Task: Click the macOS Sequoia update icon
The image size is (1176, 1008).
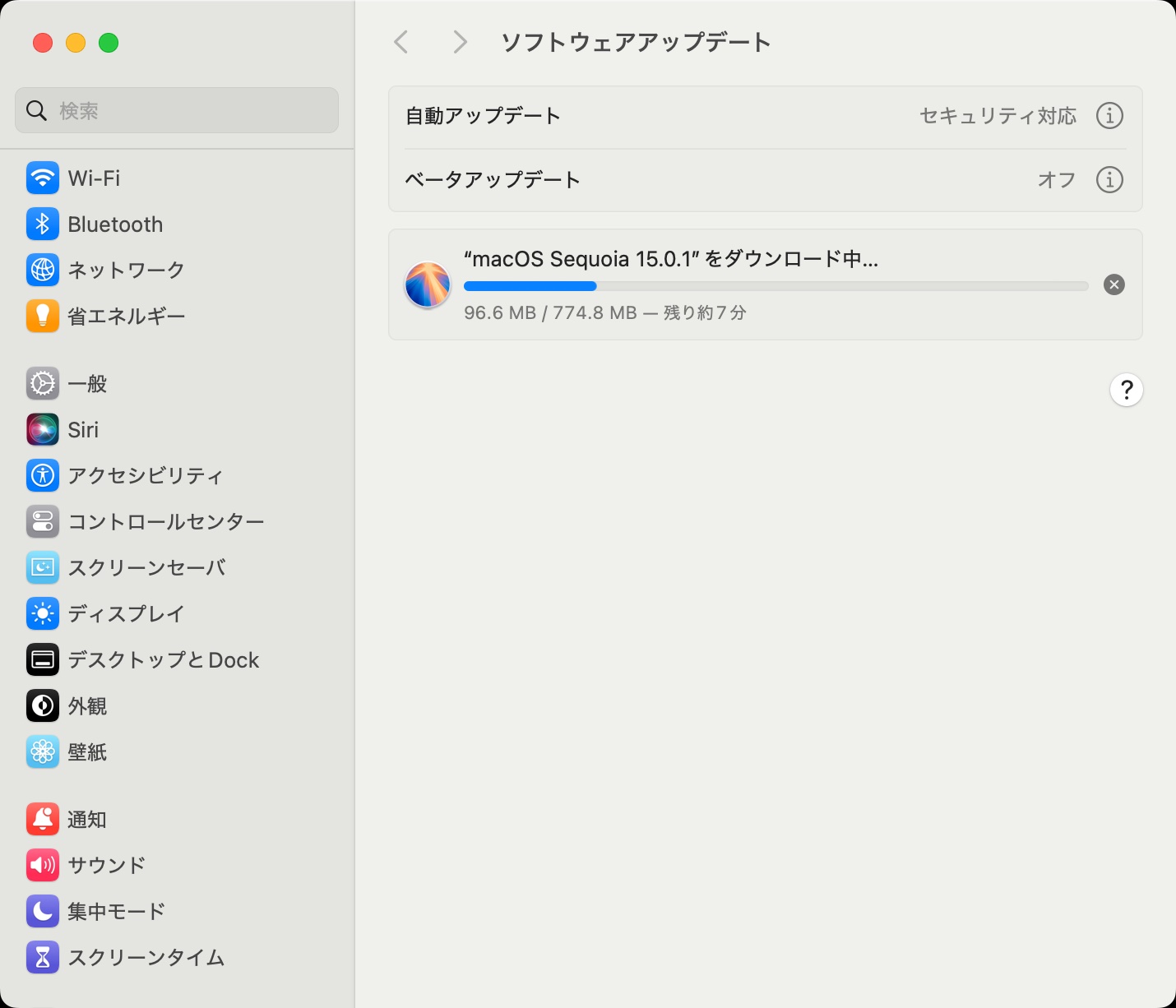Action: [x=428, y=284]
